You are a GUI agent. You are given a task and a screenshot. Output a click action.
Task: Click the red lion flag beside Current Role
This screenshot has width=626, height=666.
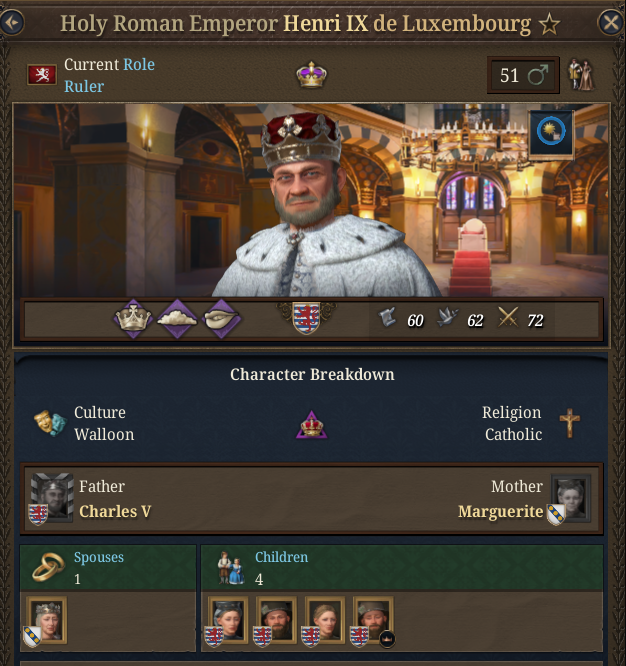(41, 74)
